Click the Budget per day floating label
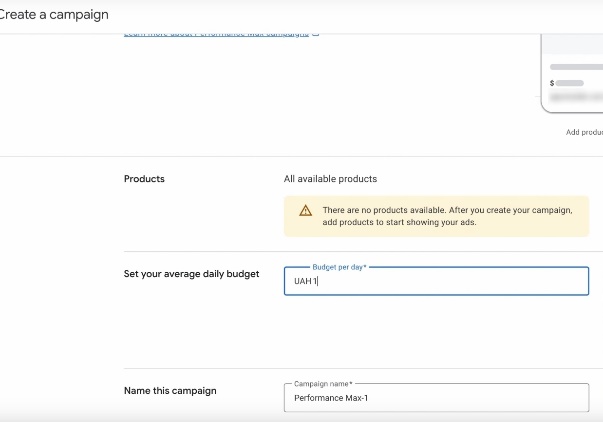 tap(339, 267)
